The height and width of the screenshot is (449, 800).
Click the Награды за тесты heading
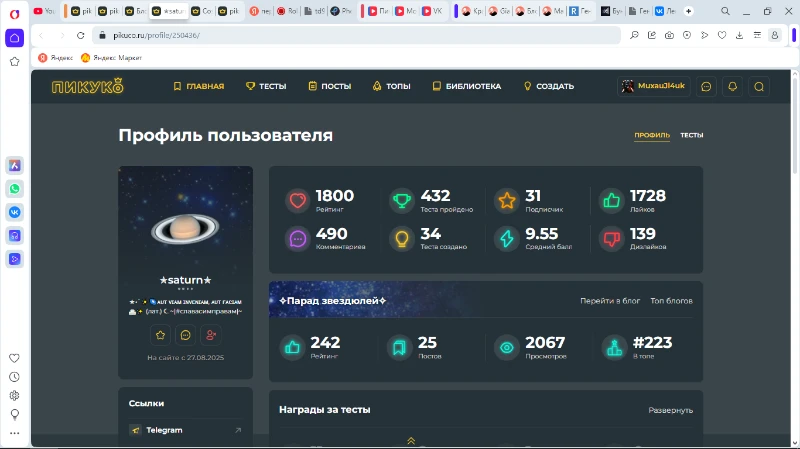point(324,410)
